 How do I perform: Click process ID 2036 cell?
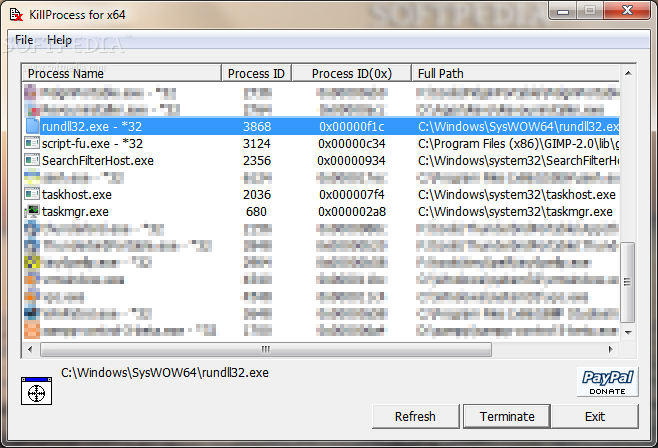pyautogui.click(x=257, y=195)
